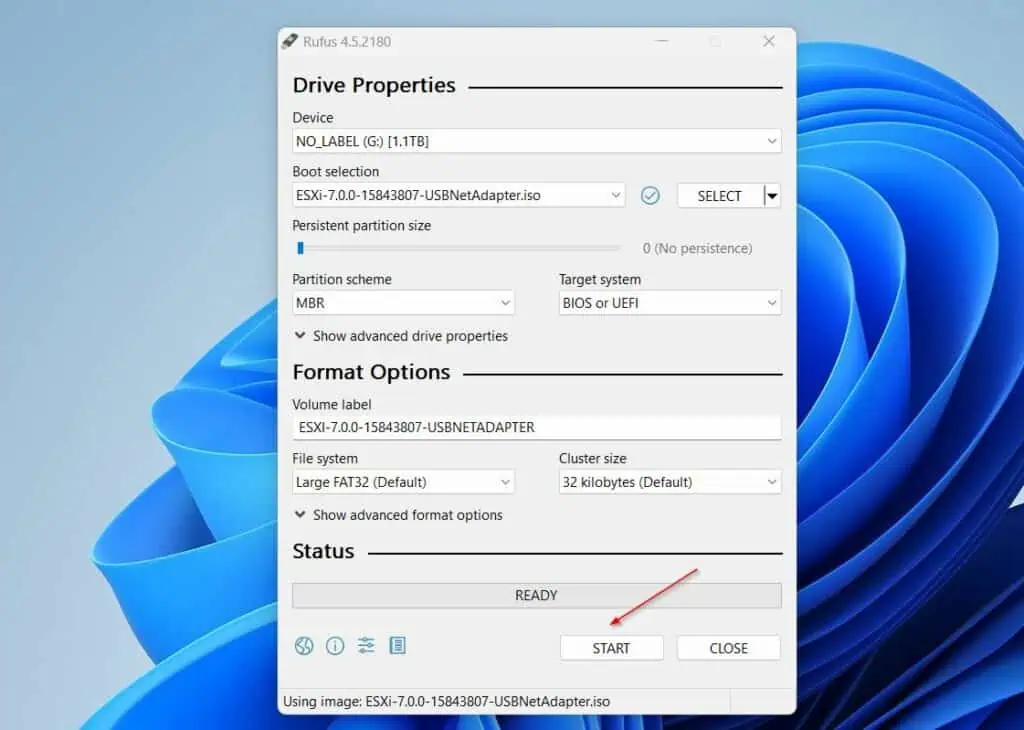Expand Show advanced drive properties
This screenshot has width=1024, height=730.
(401, 336)
